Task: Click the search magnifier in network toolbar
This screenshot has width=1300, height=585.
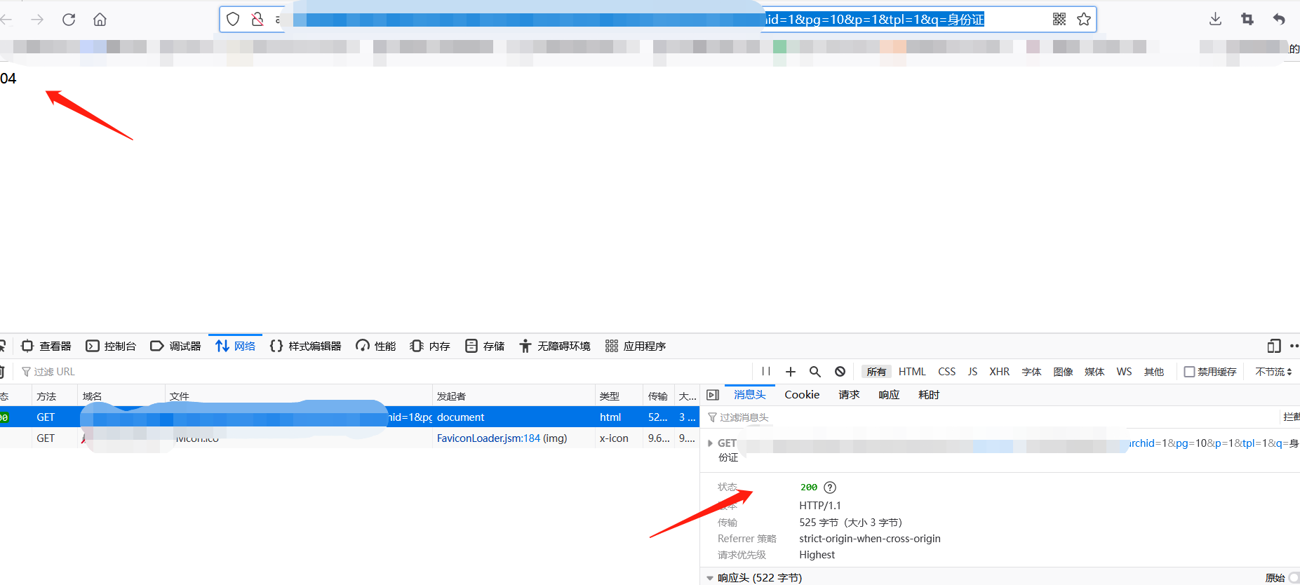Action: click(x=815, y=372)
